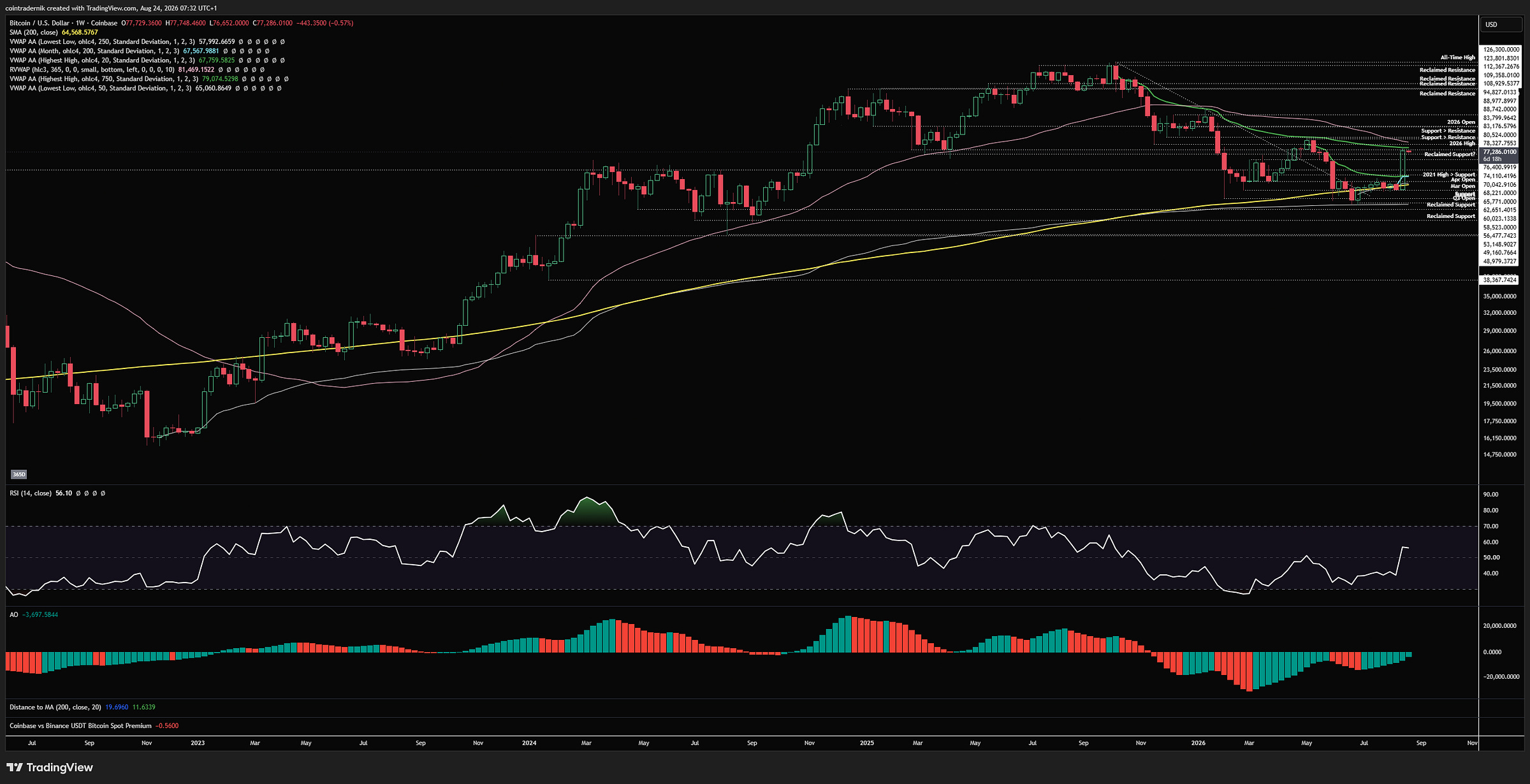Click the 365D badge on the chart
Viewport: 1530px width, 784px height.
click(x=19, y=474)
